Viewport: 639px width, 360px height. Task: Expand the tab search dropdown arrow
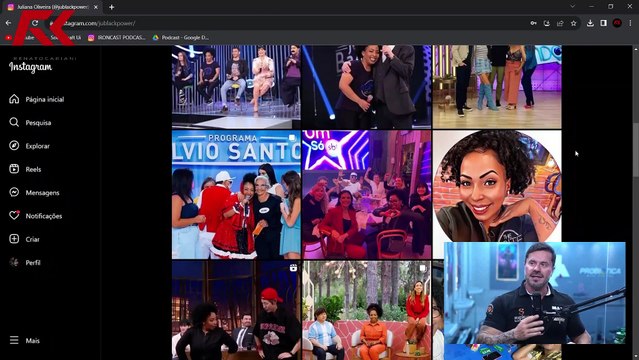click(573, 7)
